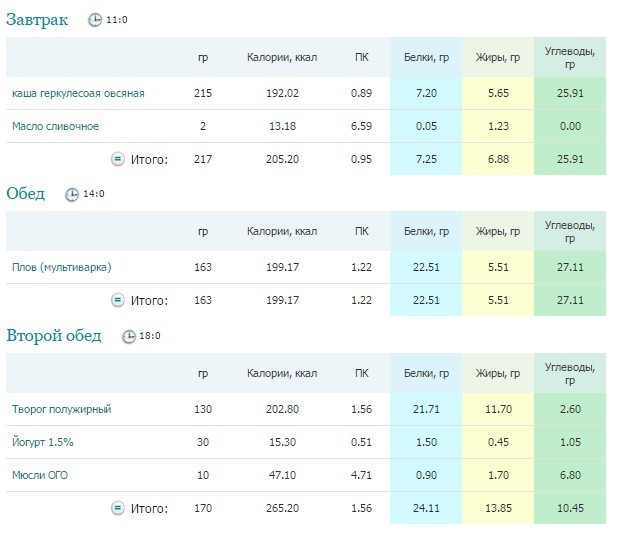628x535 pixels.
Task: Open the Йогурт 1.5% entry
Action: click(x=43, y=442)
